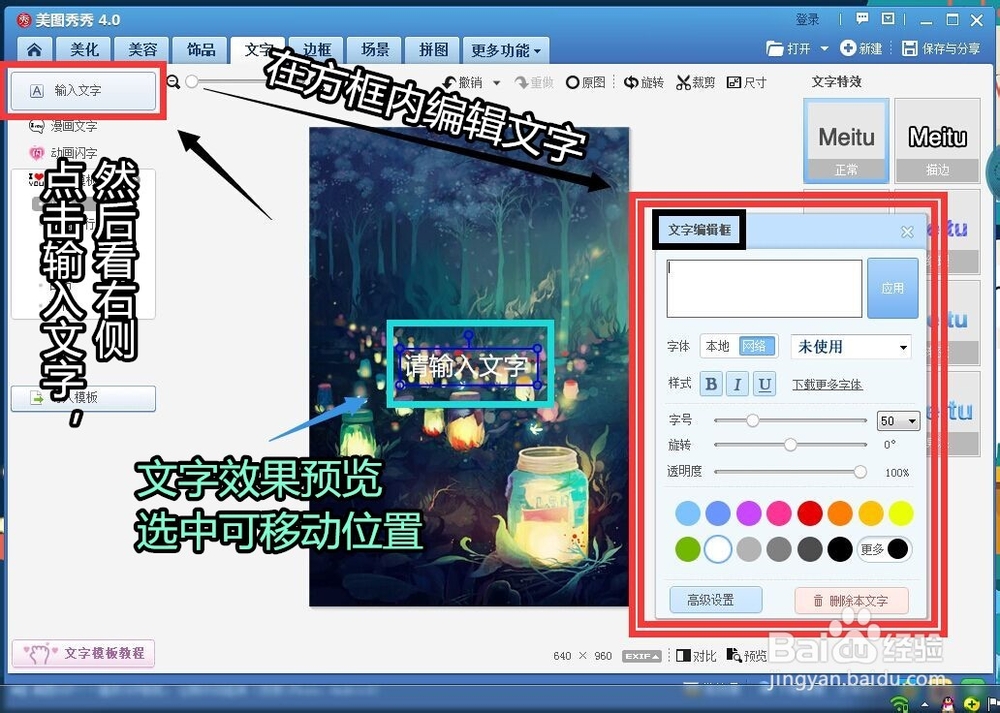Expand the undo history arrow
Screen dimensions: 1000x713
click(x=497, y=83)
